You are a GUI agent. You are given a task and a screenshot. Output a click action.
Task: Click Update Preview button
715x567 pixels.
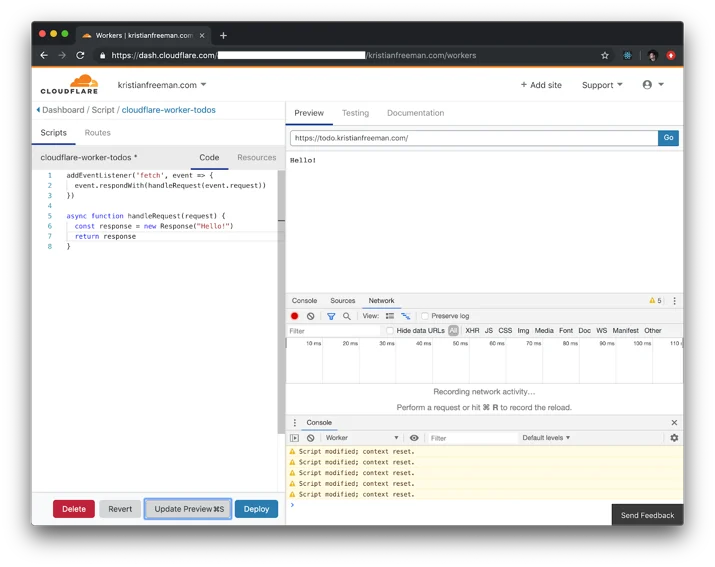pos(188,509)
